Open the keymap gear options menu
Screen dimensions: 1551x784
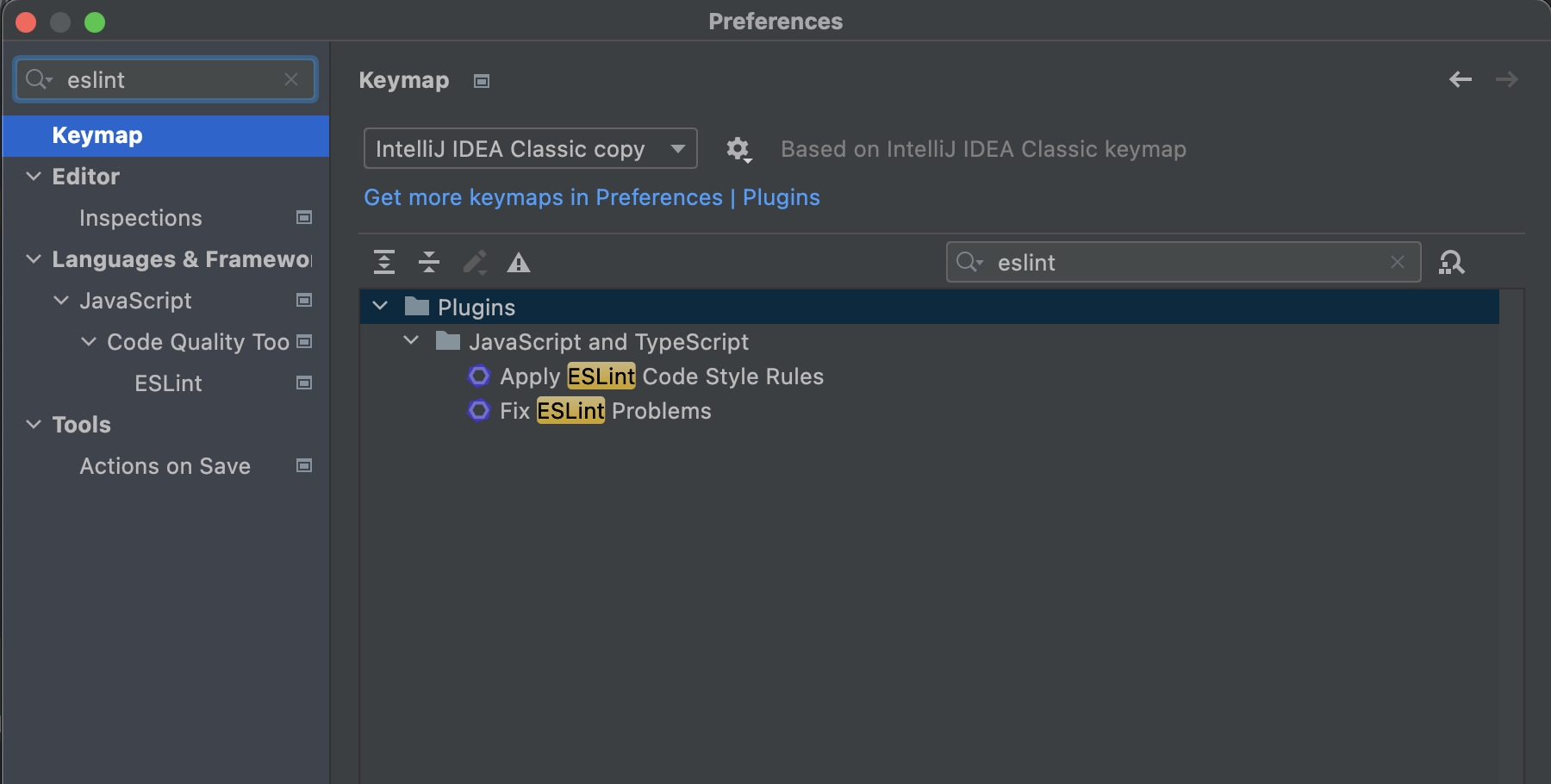(738, 149)
